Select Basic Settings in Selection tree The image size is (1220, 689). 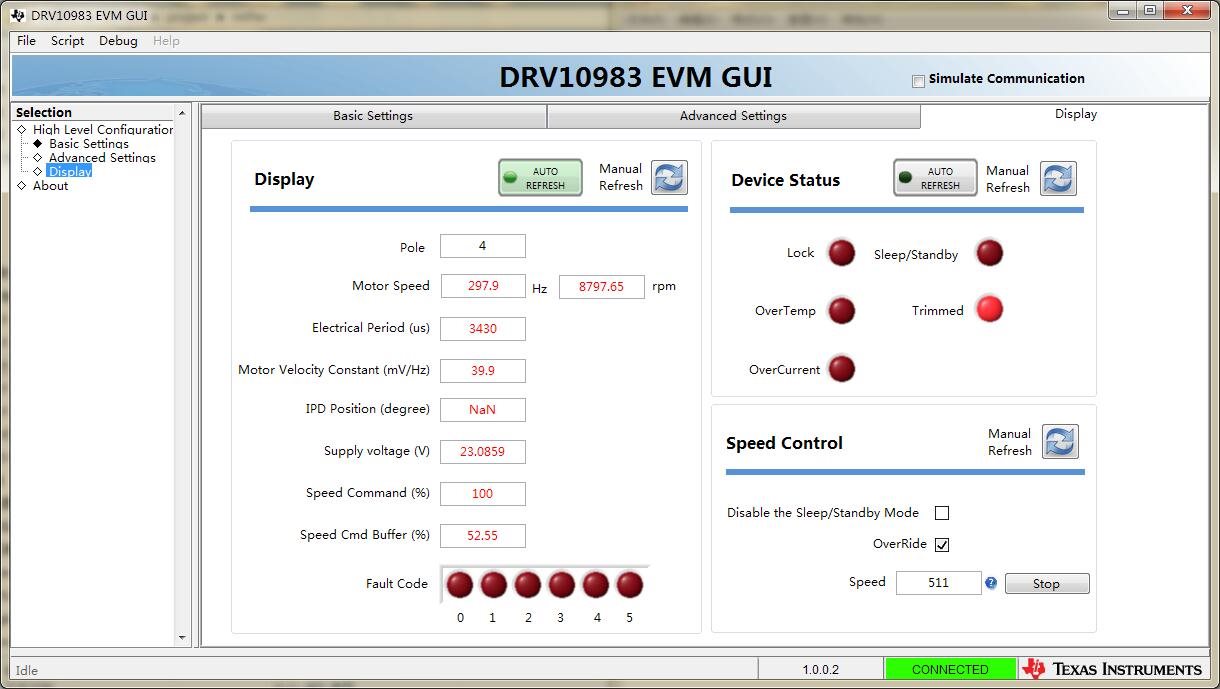point(88,144)
